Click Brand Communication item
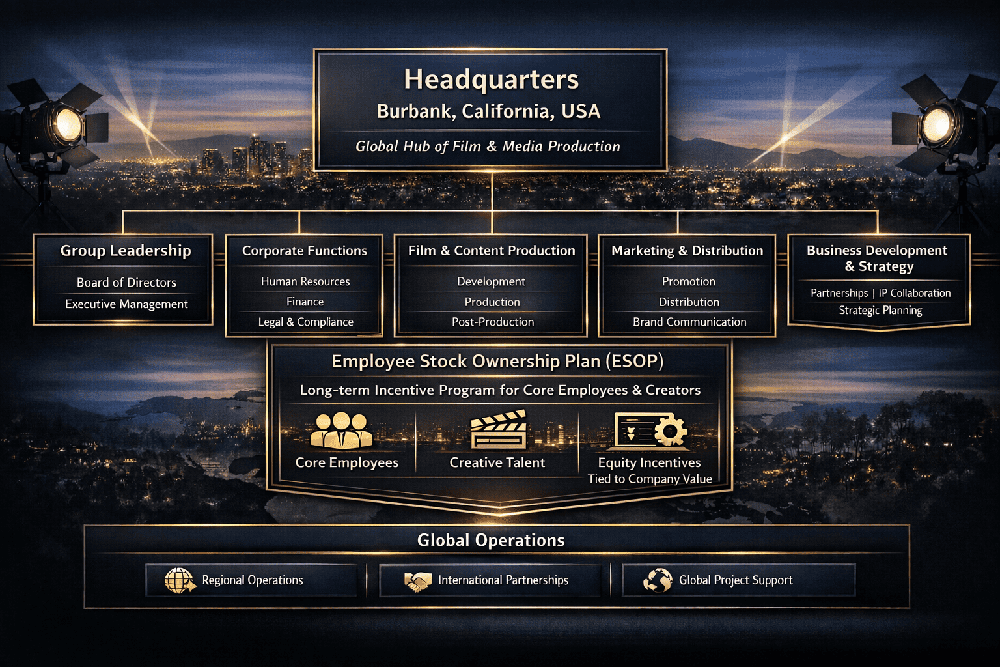Image resolution: width=1000 pixels, height=667 pixels. 689,322
